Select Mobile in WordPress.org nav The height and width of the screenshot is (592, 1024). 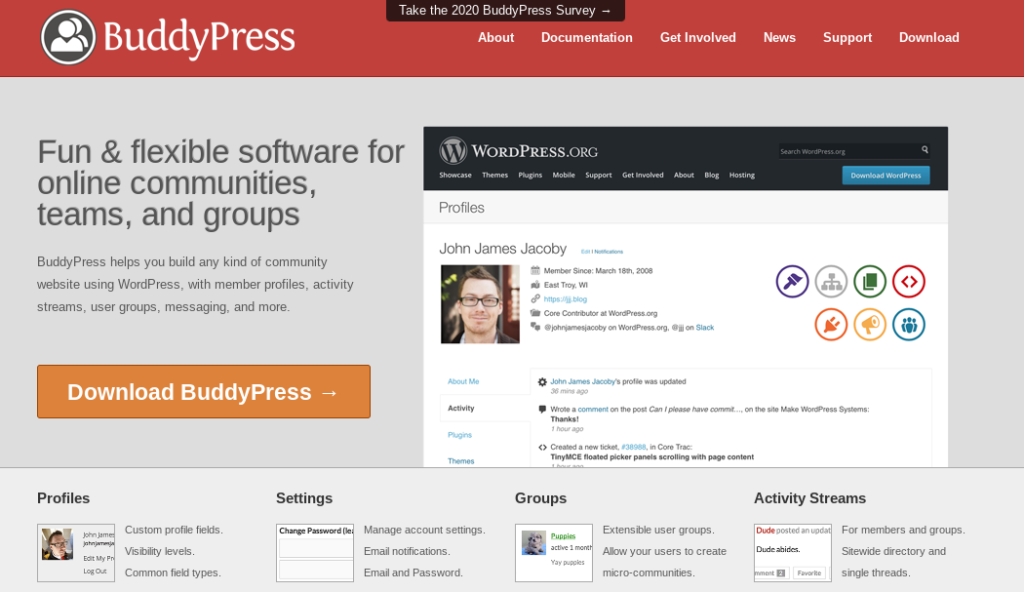coord(564,175)
